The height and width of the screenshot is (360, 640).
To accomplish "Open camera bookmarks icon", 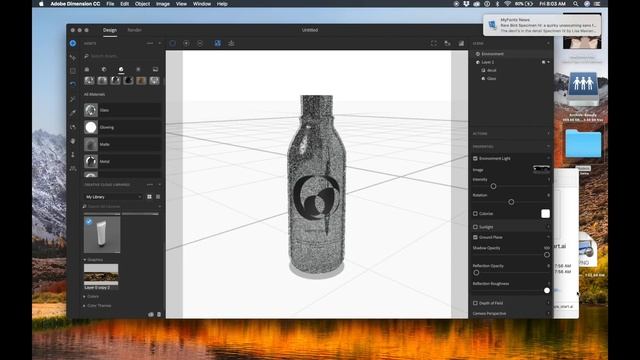I will pos(447,43).
